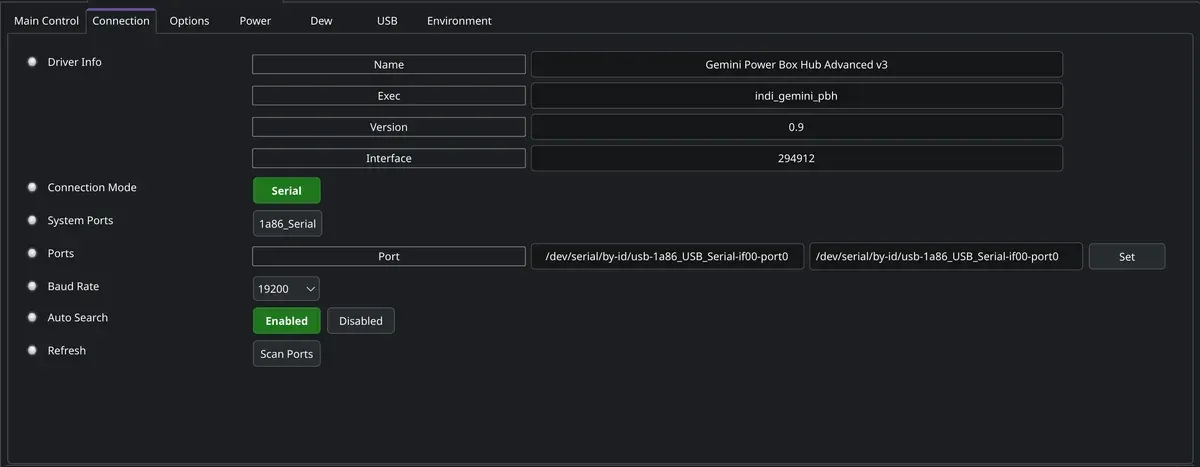Turn off Auto Search with the Disabled button
The width and height of the screenshot is (1200, 467).
361,321
